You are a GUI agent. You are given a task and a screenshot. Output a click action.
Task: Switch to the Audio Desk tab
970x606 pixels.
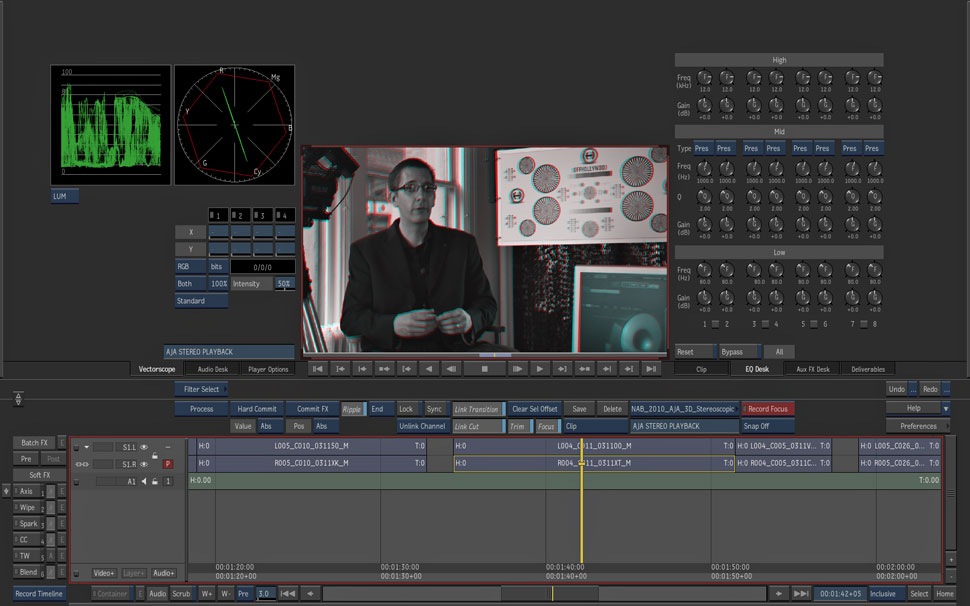212,369
